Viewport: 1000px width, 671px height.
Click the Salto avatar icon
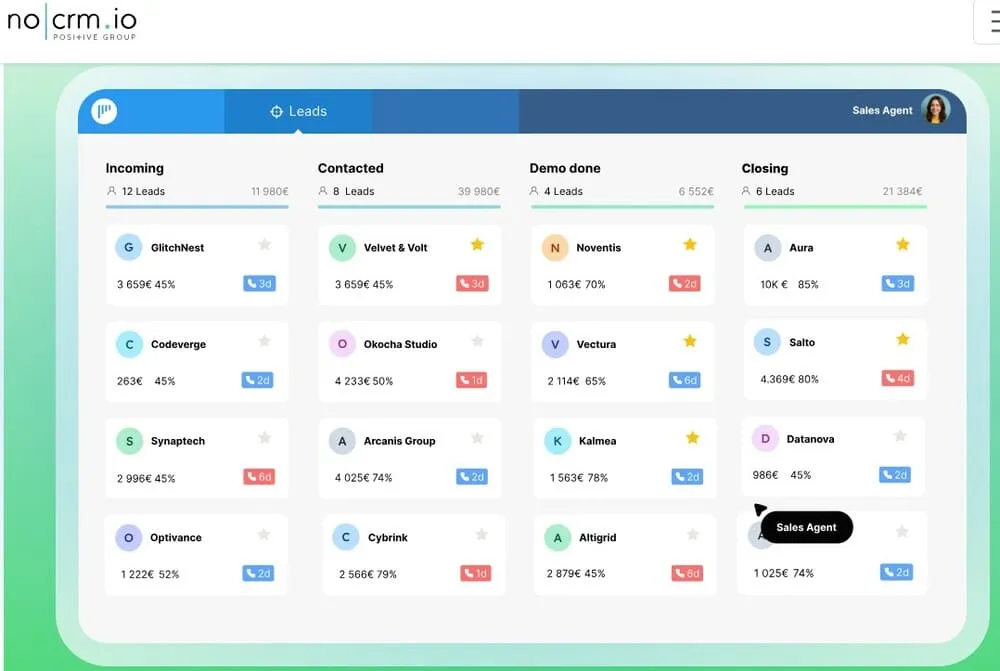[765, 342]
